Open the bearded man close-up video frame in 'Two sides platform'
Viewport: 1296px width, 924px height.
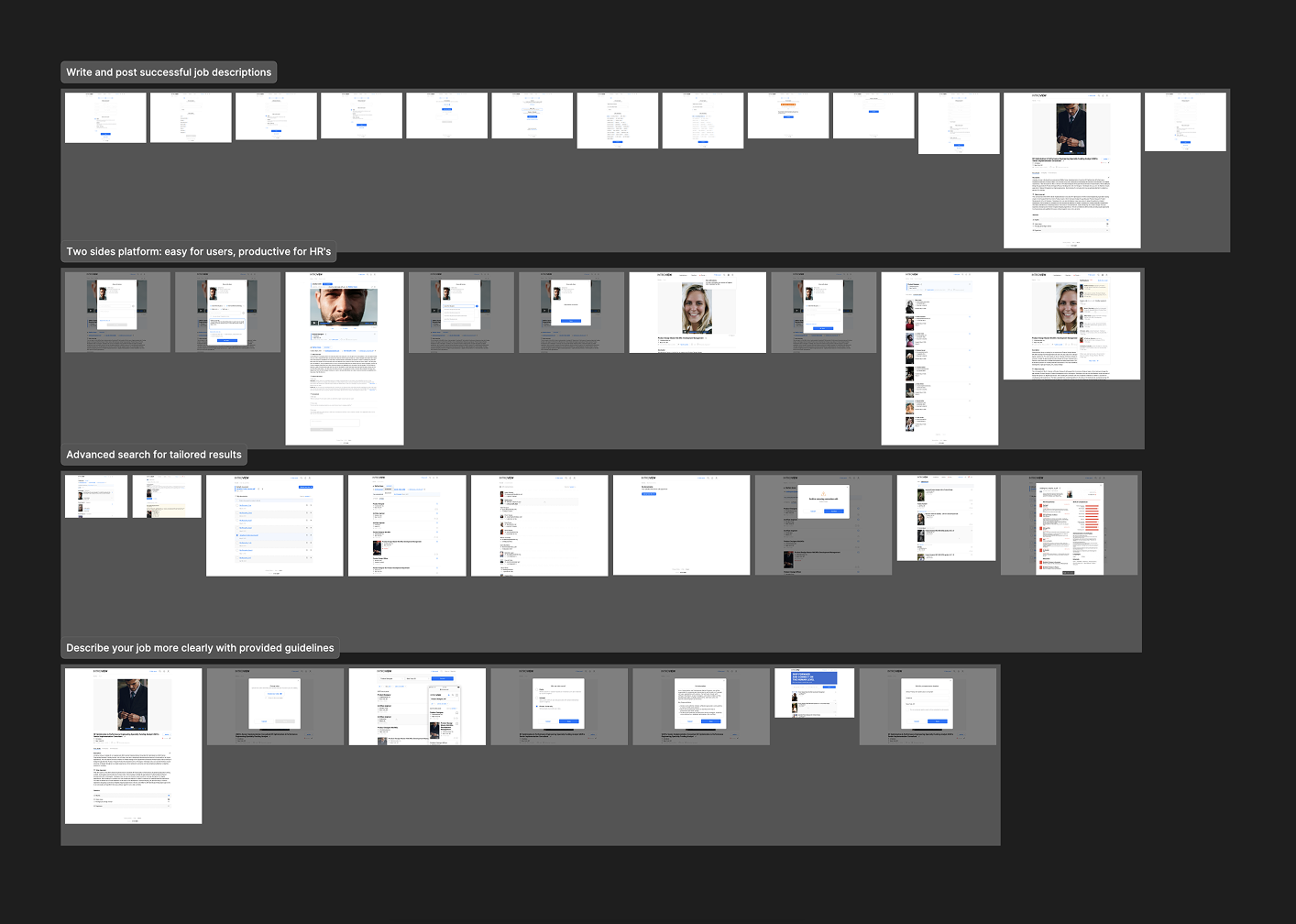[x=345, y=358]
